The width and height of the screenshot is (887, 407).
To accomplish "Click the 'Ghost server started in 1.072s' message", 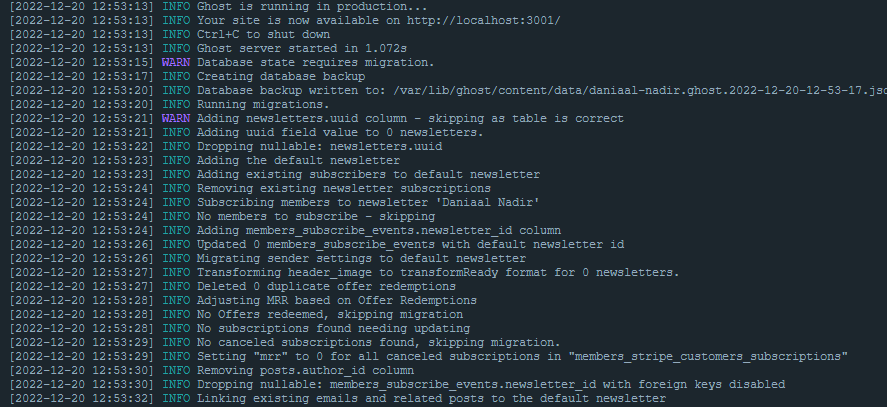I will [x=302, y=49].
